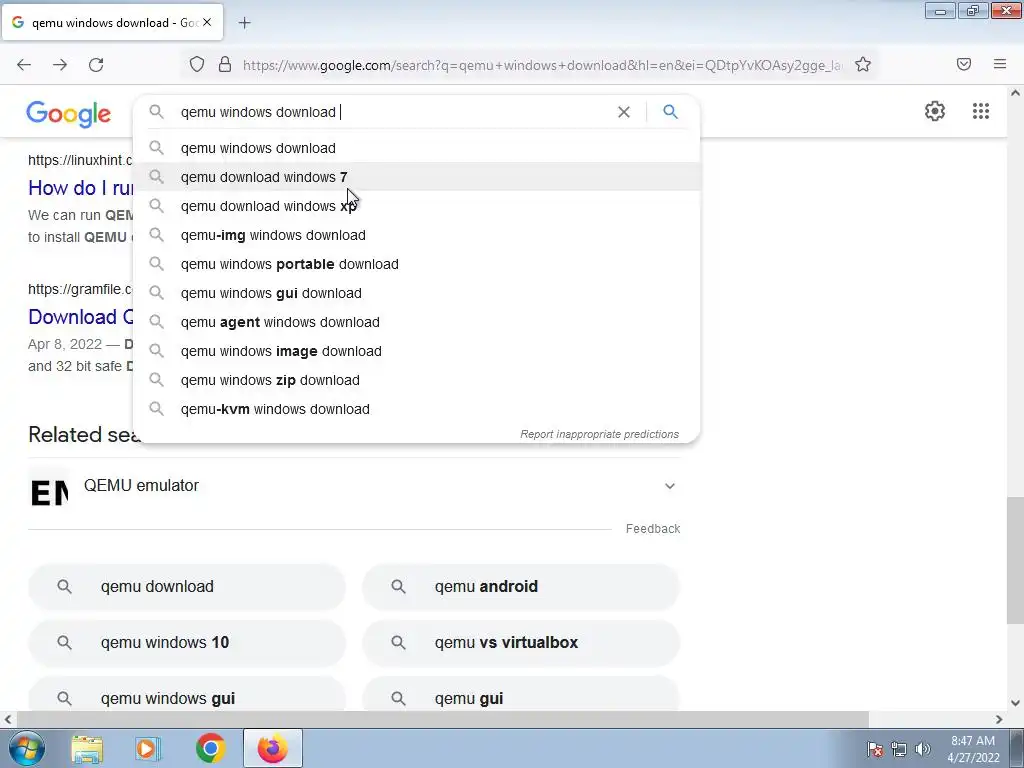Click the Firefox address bar URL

pyautogui.click(x=542, y=65)
